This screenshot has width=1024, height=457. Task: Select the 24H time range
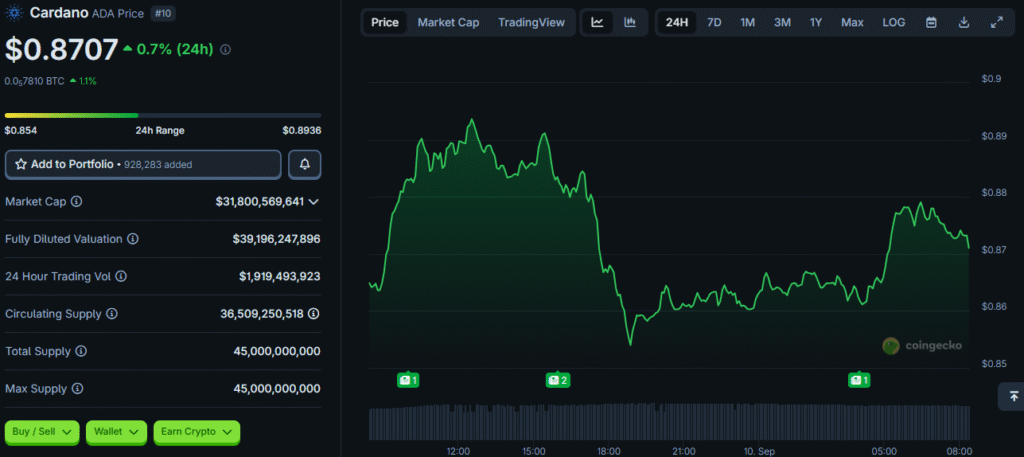677,22
